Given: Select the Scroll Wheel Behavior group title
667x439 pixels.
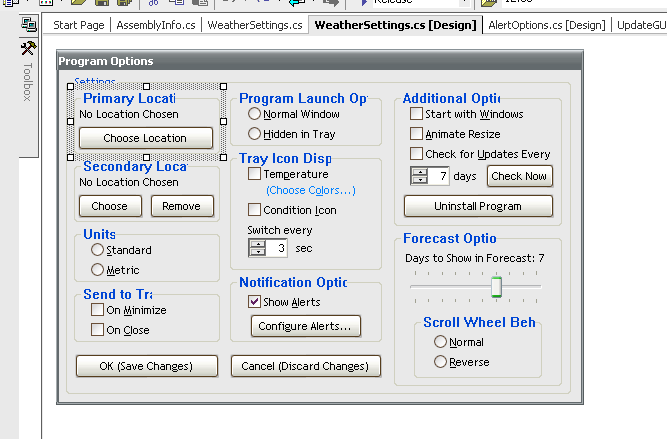Looking at the screenshot, I should 479,322.
